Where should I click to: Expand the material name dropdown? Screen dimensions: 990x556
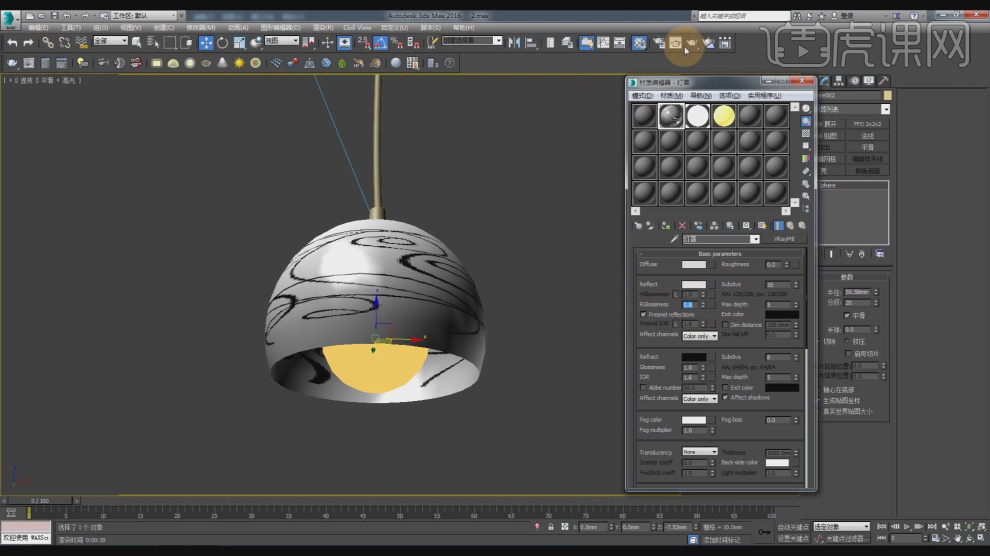pyautogui.click(x=755, y=239)
